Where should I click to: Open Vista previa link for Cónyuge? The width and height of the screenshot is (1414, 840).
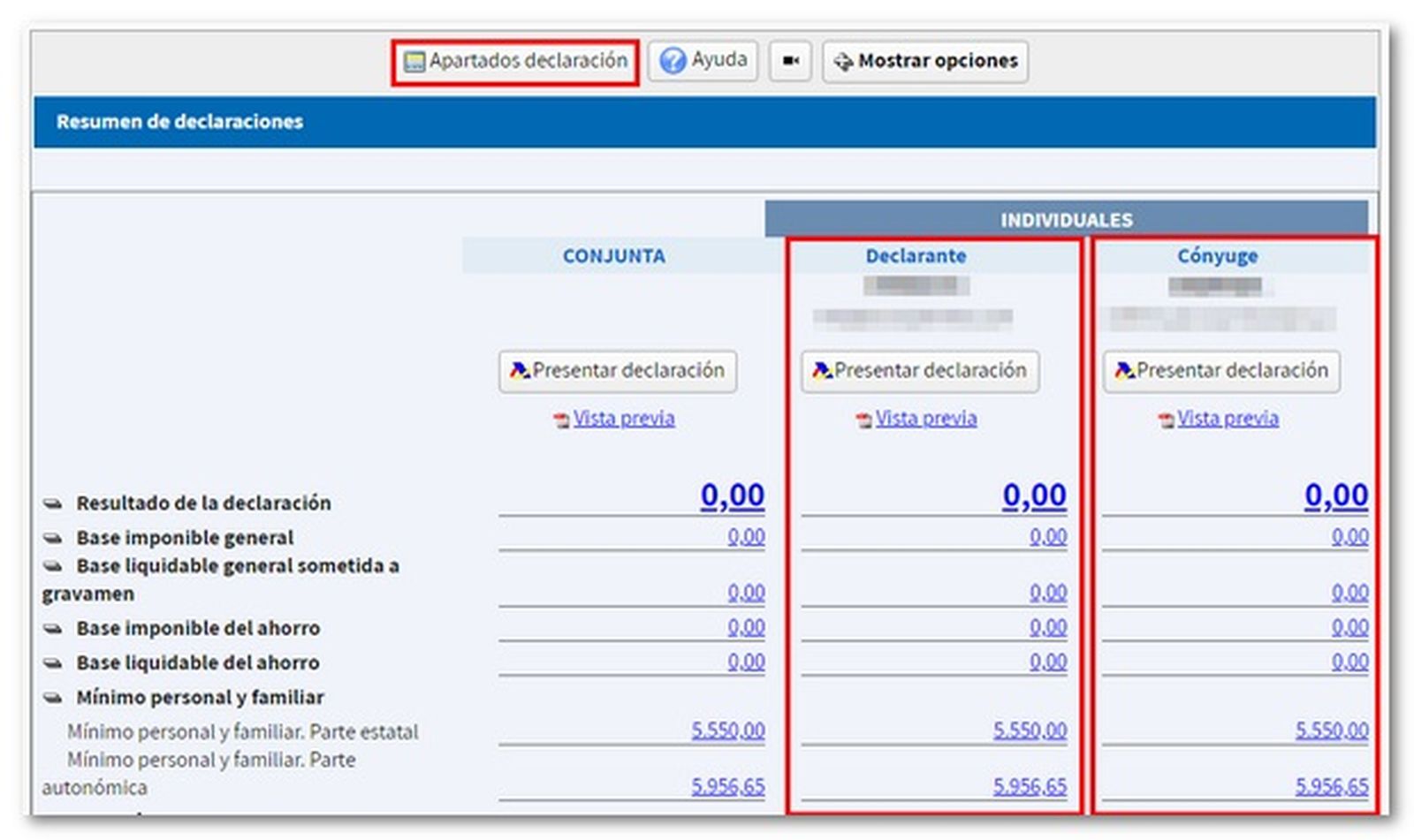point(1228,418)
